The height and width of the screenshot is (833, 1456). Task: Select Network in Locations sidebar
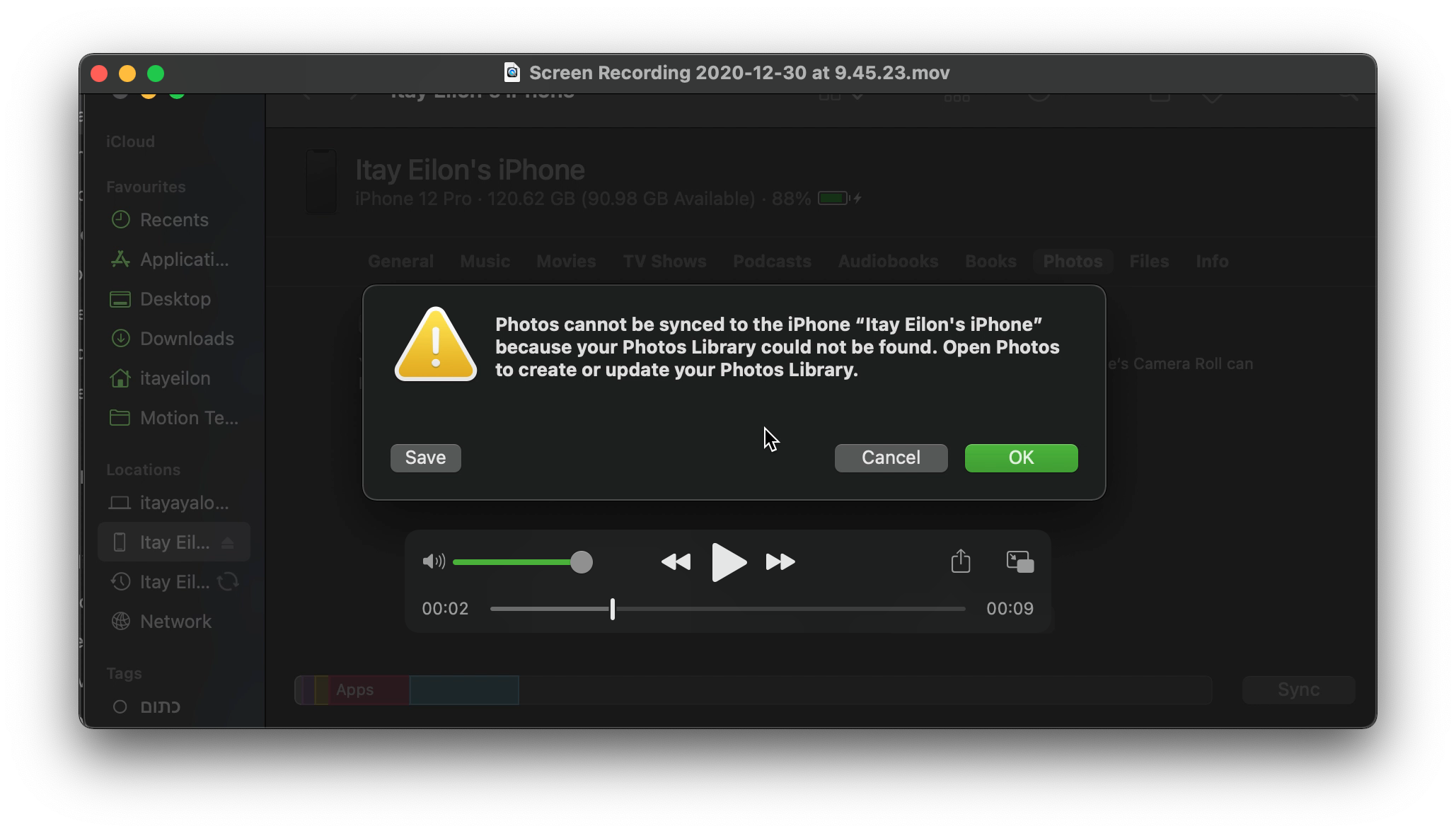click(x=175, y=622)
